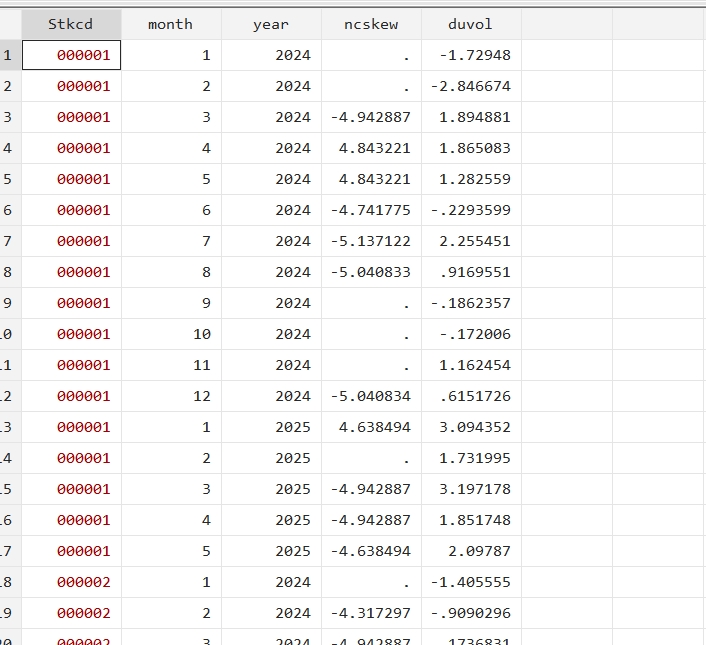The height and width of the screenshot is (645, 706).
Task: Click duvol value 1.865083
Action: [x=471, y=148]
